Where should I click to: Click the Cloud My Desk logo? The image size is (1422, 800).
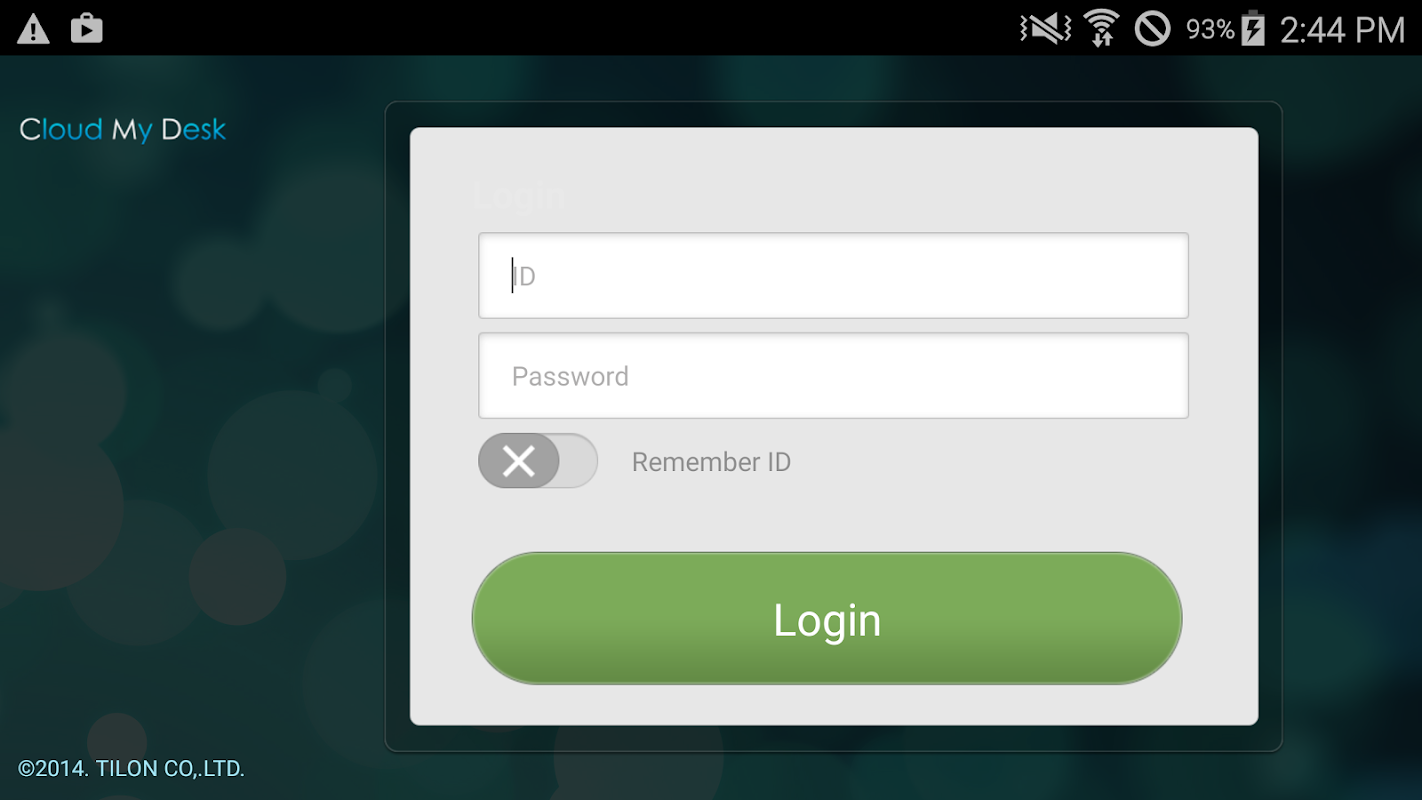click(123, 130)
